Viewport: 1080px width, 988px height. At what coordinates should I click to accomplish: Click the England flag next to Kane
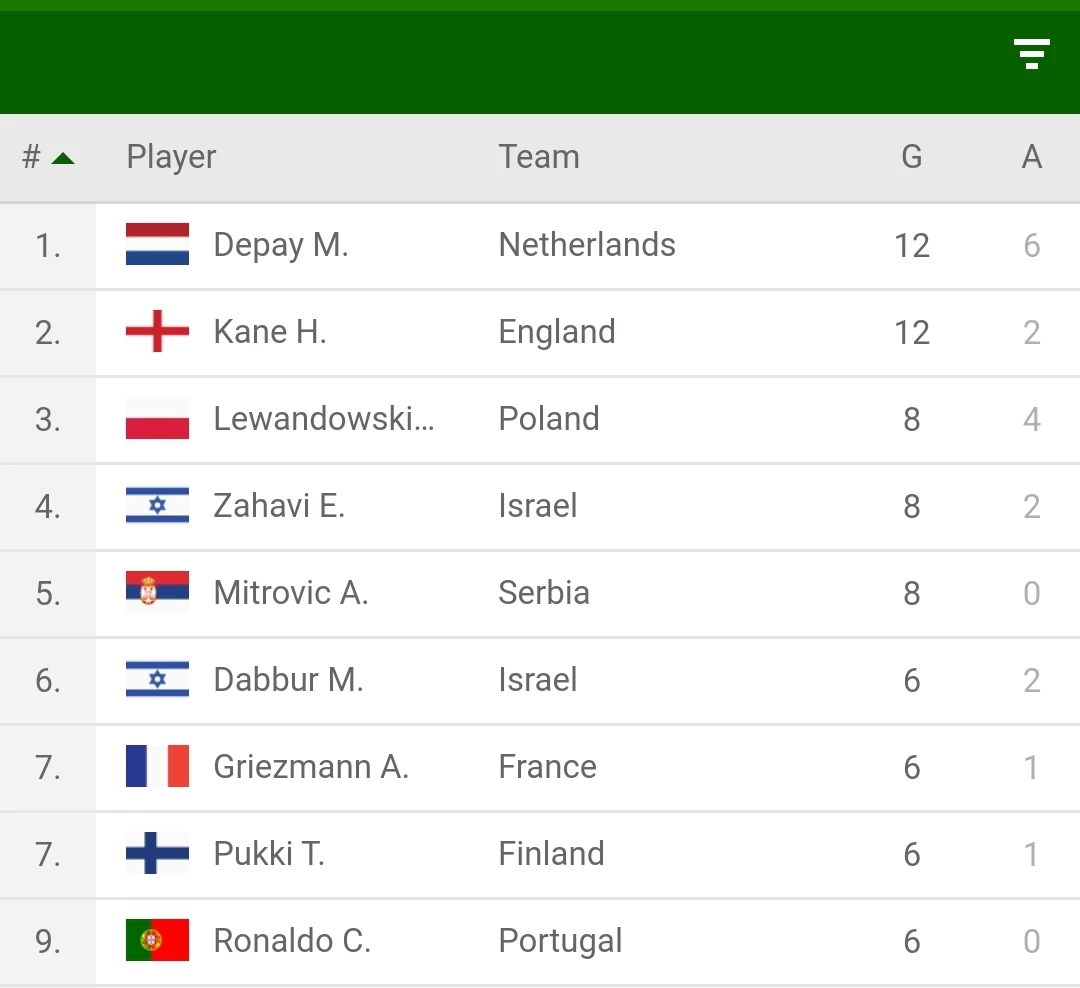157,331
